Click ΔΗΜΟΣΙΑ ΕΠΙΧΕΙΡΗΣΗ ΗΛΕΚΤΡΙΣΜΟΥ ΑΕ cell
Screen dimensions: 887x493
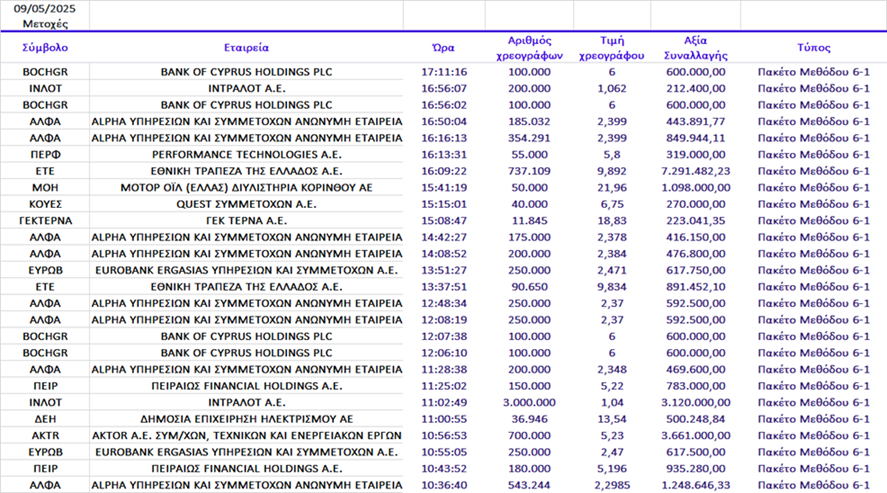[246, 419]
